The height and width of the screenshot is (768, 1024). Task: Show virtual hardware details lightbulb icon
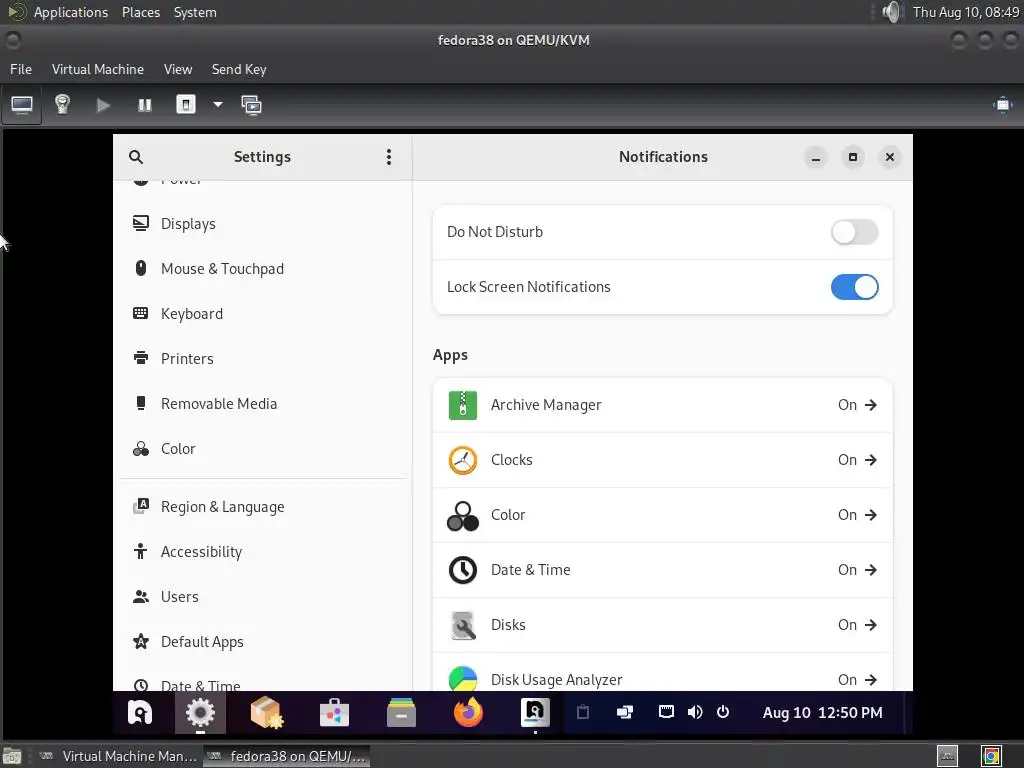pos(62,104)
